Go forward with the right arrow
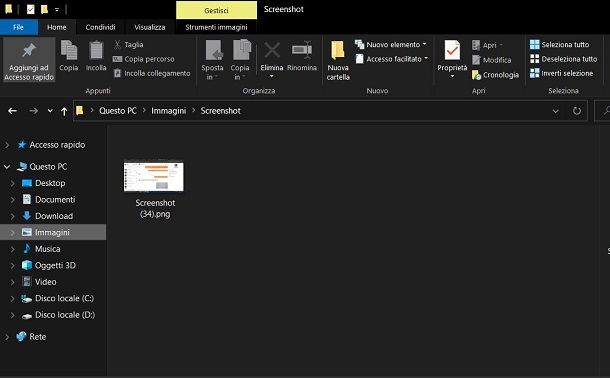Viewport: 610px width, 378px height. (34, 111)
